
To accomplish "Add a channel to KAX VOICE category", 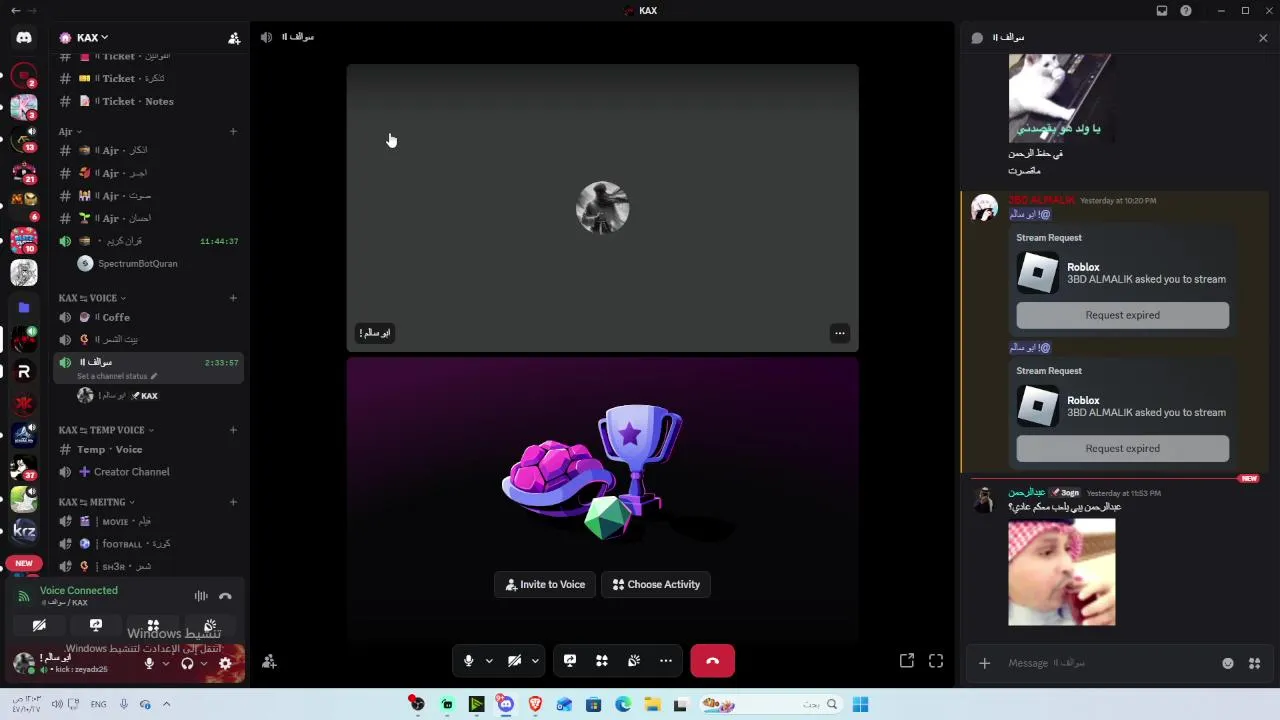I will [233, 298].
